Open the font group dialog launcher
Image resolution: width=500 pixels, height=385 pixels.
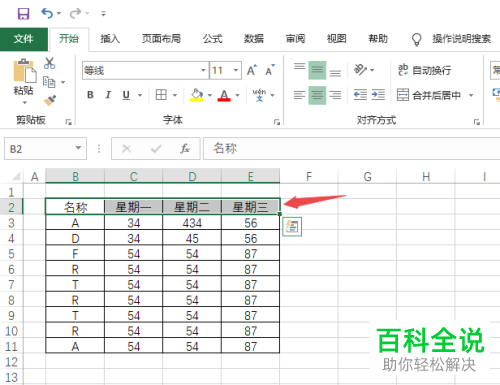coord(277,122)
